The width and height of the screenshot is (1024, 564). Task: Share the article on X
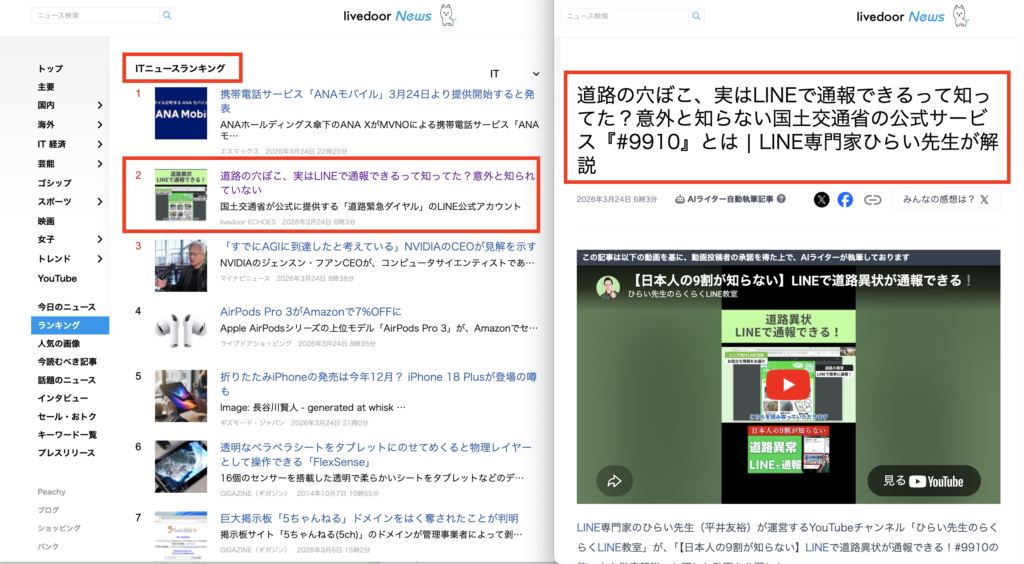[x=821, y=199]
